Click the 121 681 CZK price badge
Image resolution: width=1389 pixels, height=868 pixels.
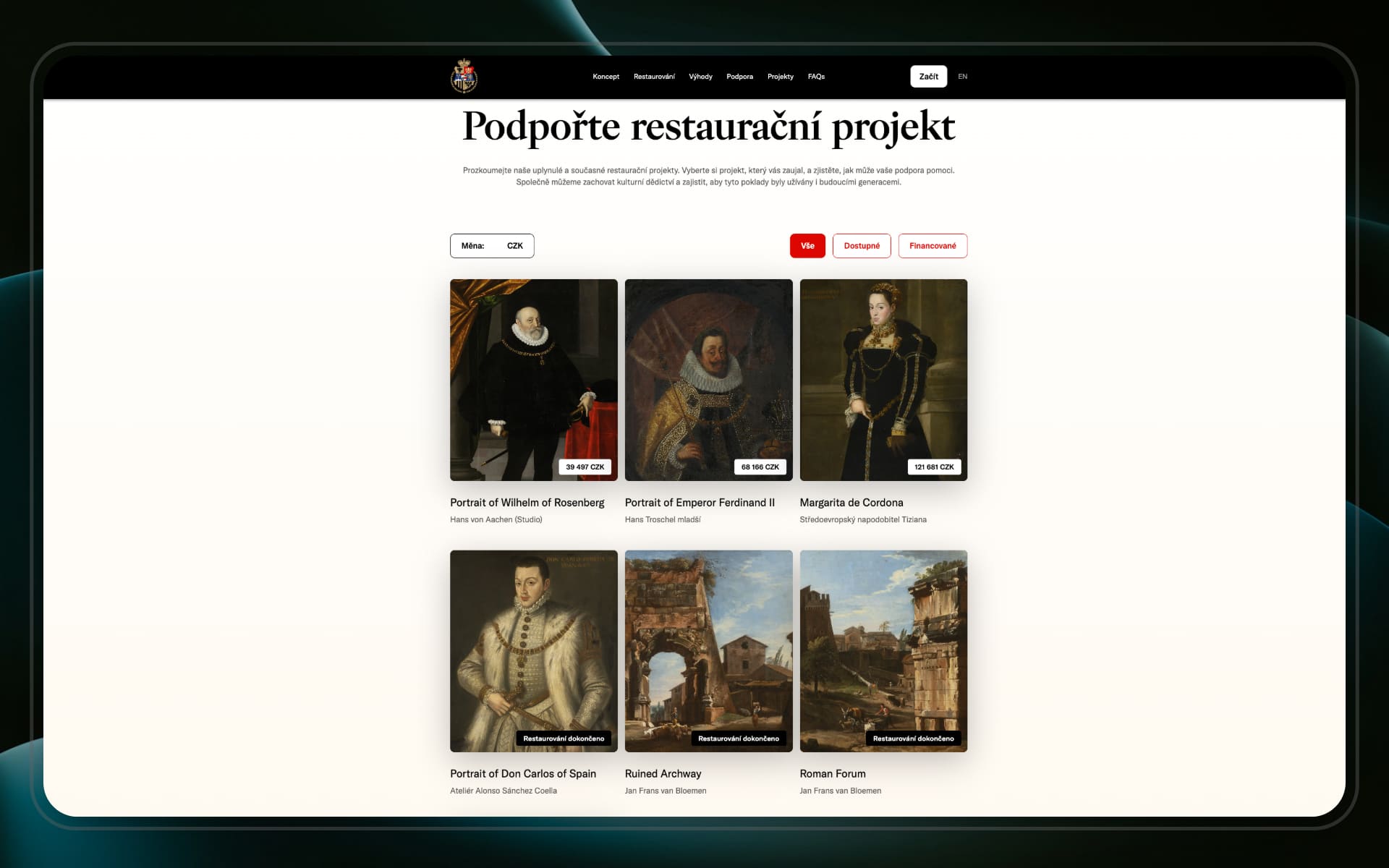[x=934, y=467]
